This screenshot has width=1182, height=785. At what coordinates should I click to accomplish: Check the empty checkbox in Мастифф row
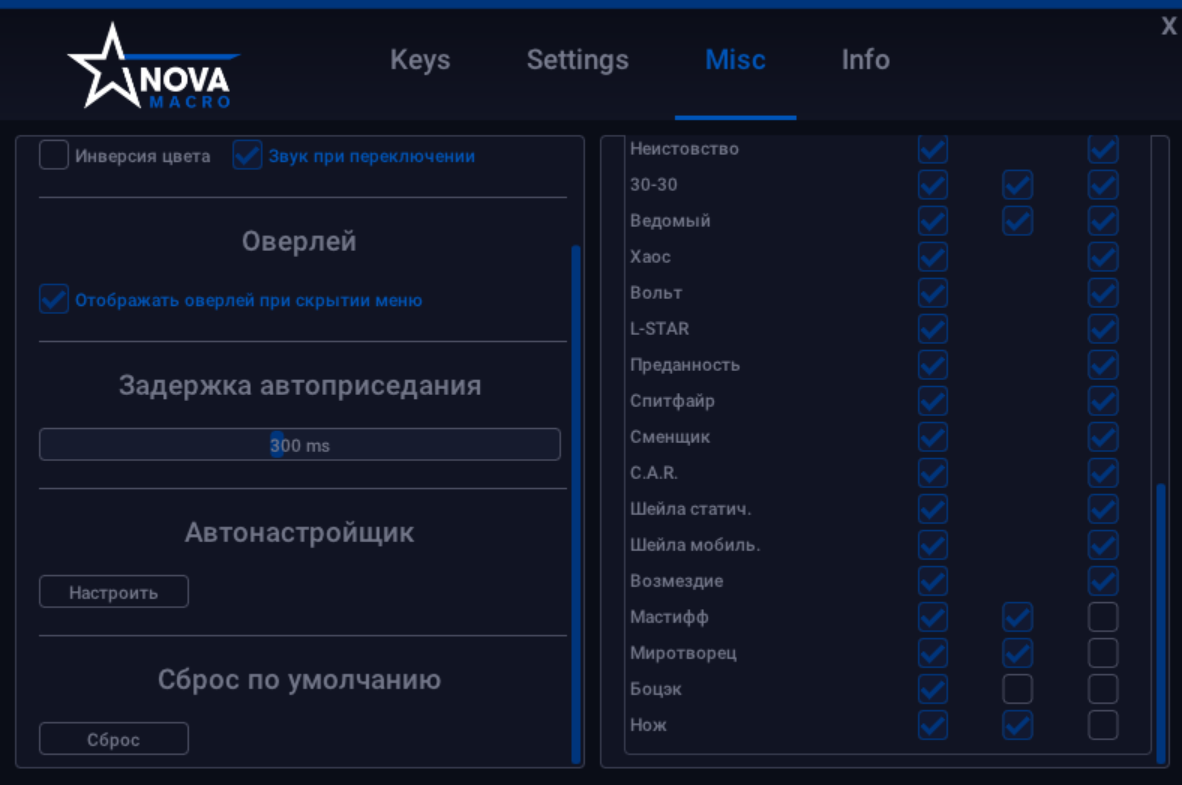pyautogui.click(x=1103, y=617)
